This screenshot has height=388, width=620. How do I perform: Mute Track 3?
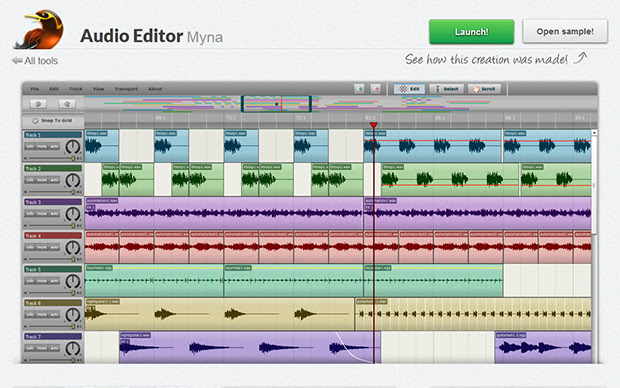point(42,214)
